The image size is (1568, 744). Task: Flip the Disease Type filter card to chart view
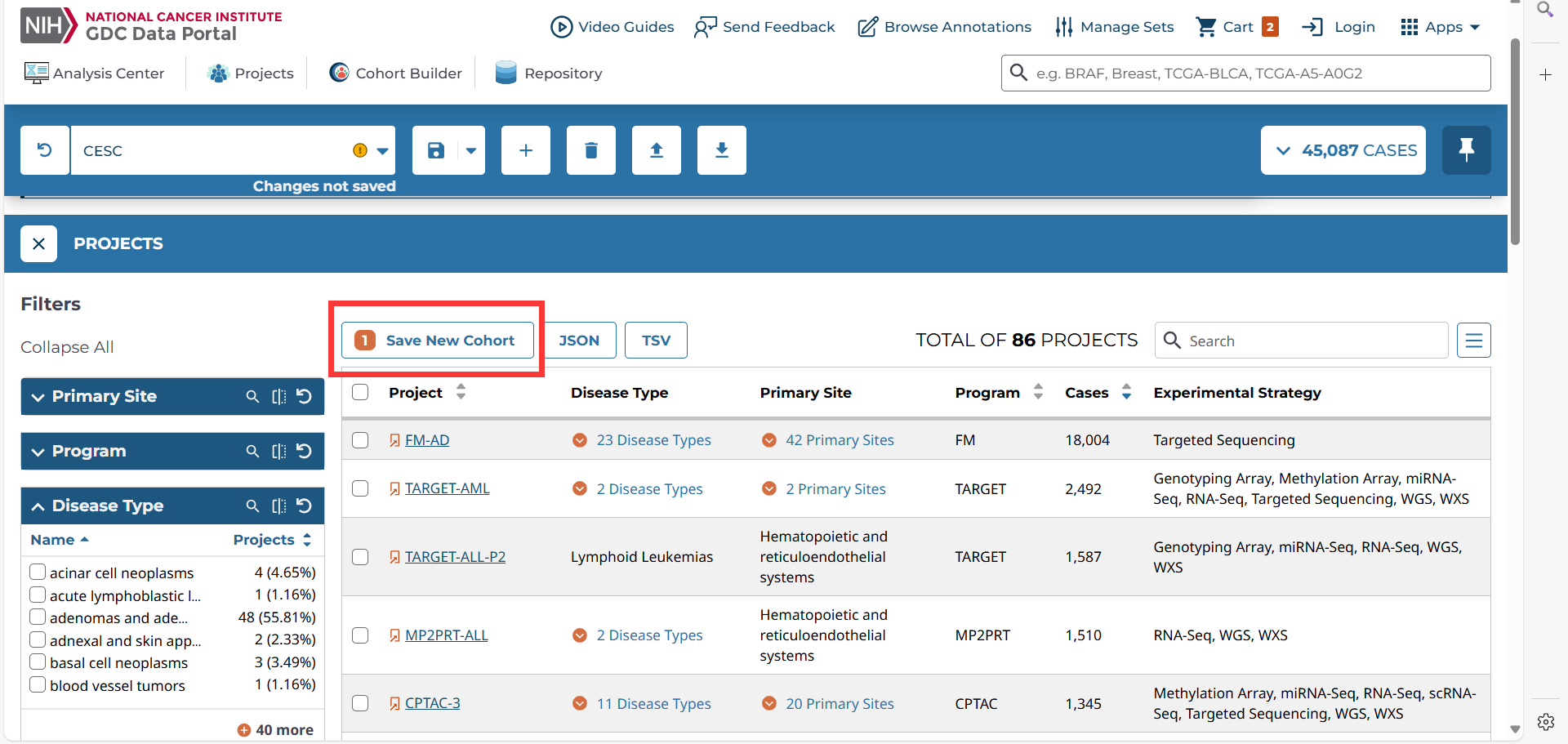pyautogui.click(x=278, y=506)
